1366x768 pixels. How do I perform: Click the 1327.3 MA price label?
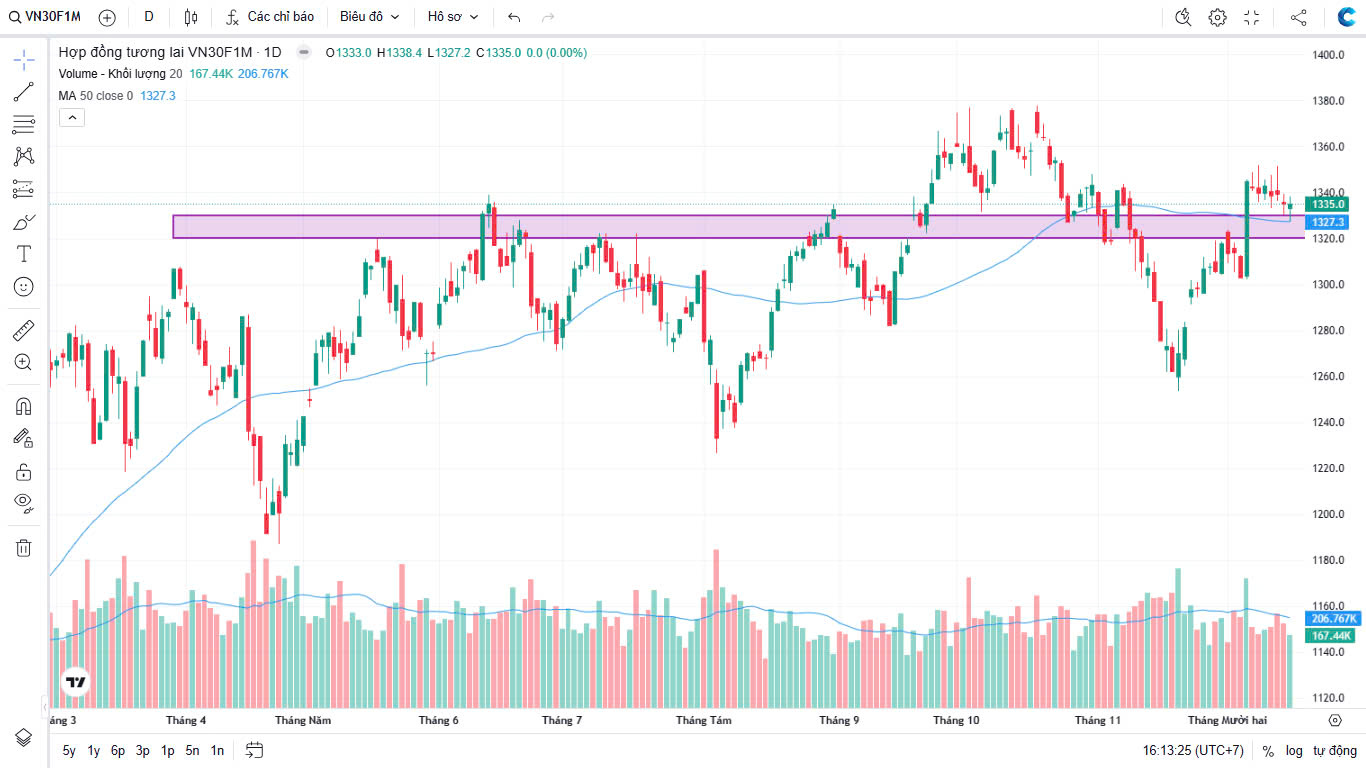coord(1329,222)
